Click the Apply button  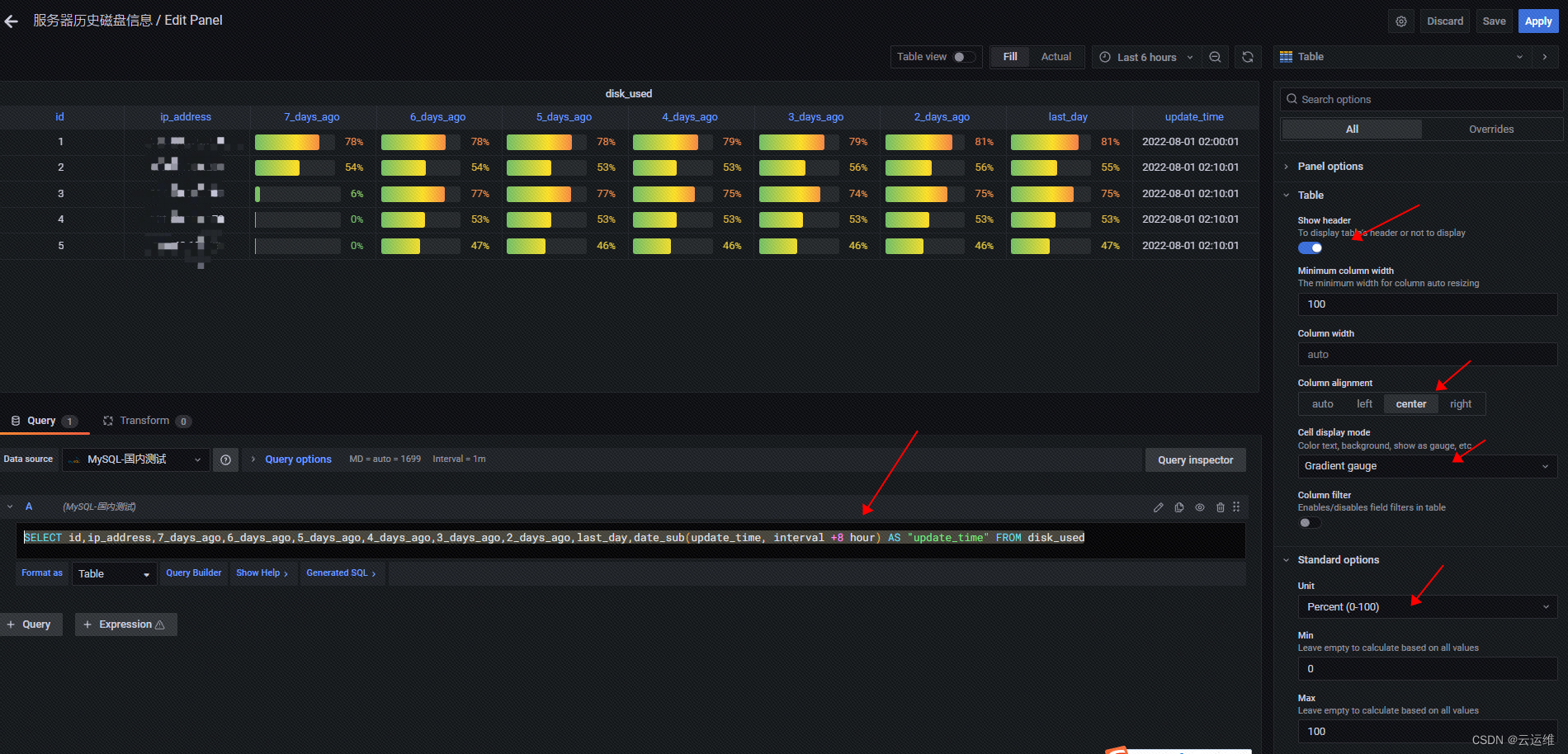click(x=1538, y=21)
